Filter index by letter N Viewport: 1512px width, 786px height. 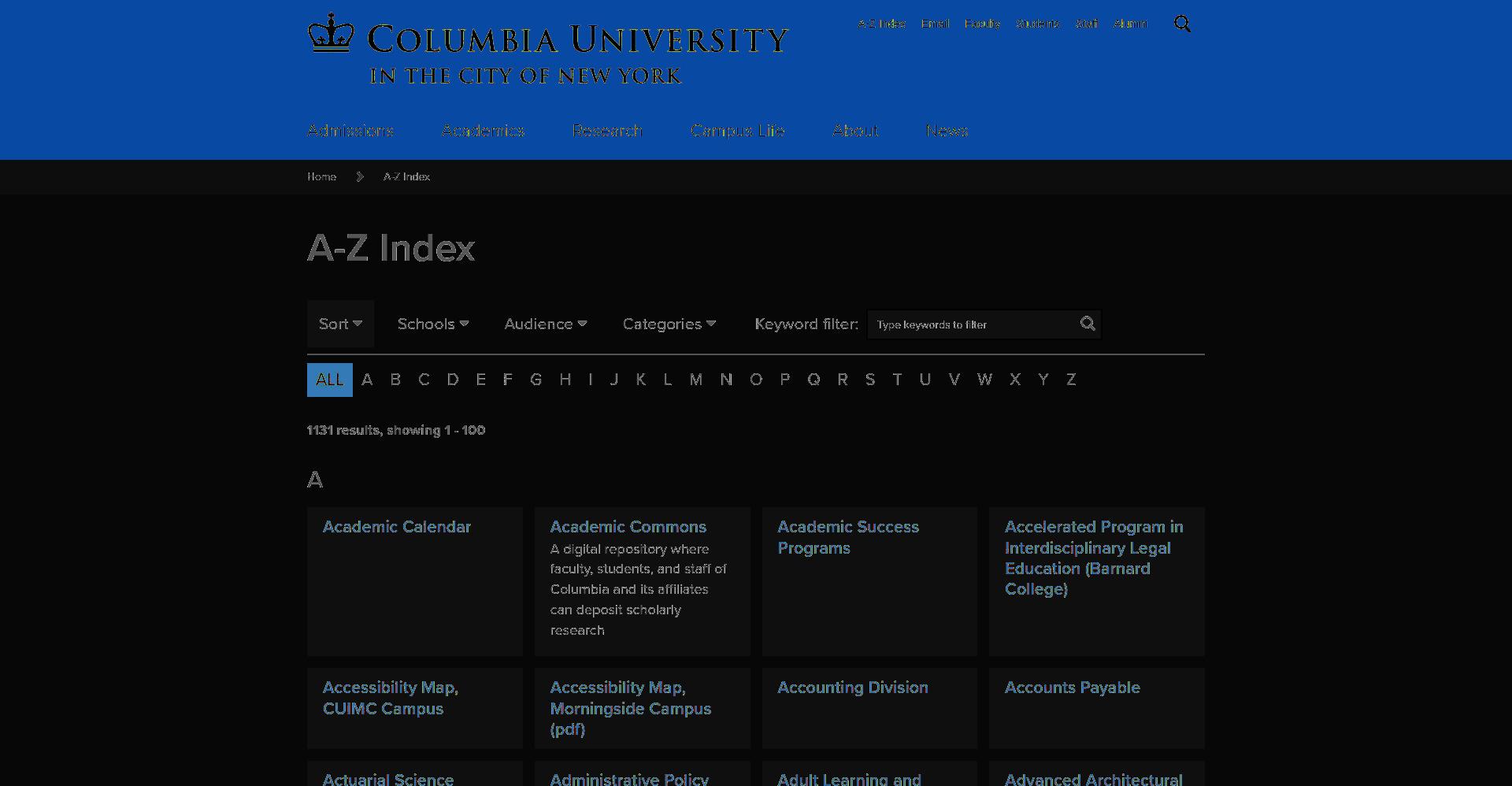click(x=726, y=380)
